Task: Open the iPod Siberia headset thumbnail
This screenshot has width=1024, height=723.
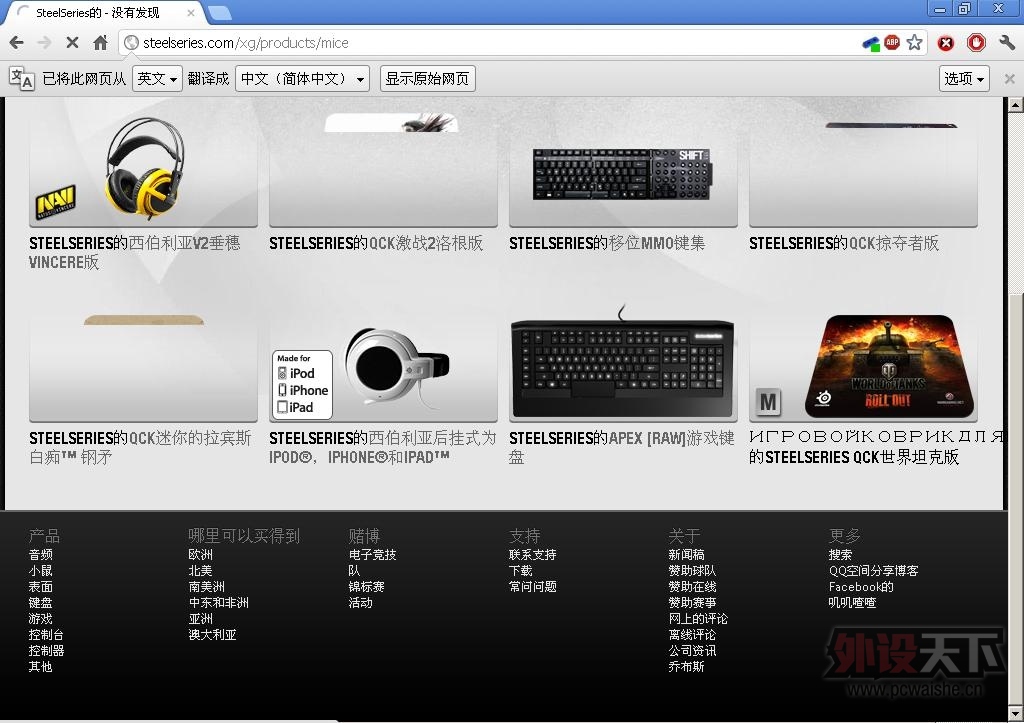Action: 397,368
